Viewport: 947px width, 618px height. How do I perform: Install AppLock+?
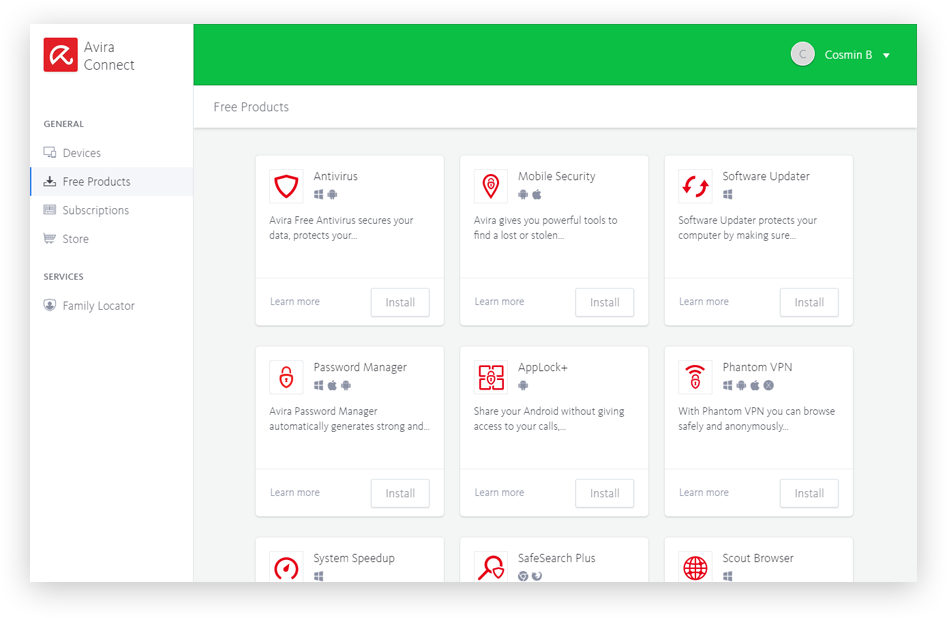click(605, 494)
